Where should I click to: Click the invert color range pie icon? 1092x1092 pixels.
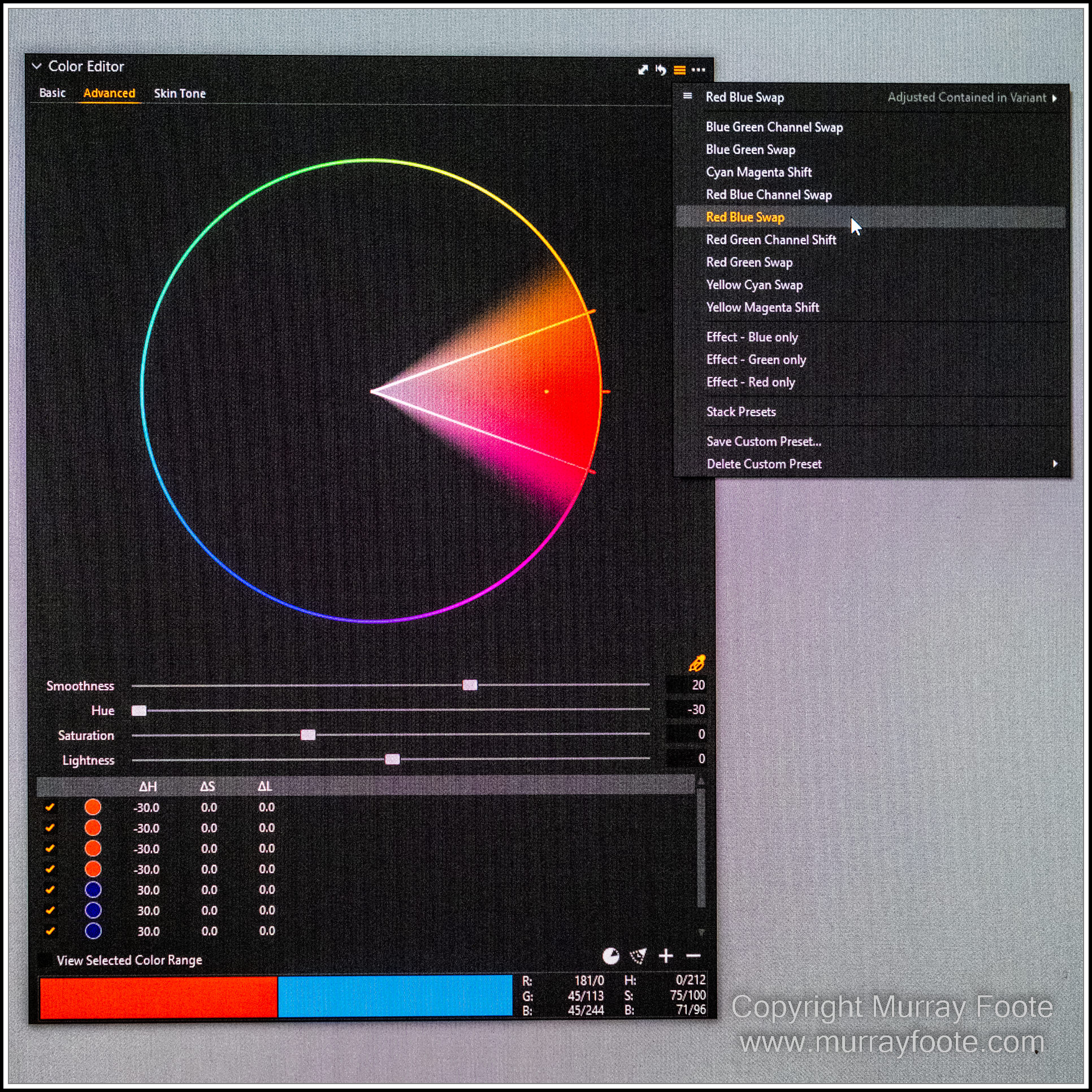(611, 956)
